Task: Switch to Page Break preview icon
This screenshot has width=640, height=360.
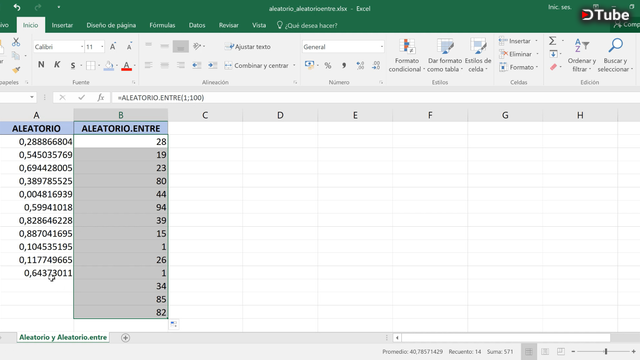Action: coord(561,352)
